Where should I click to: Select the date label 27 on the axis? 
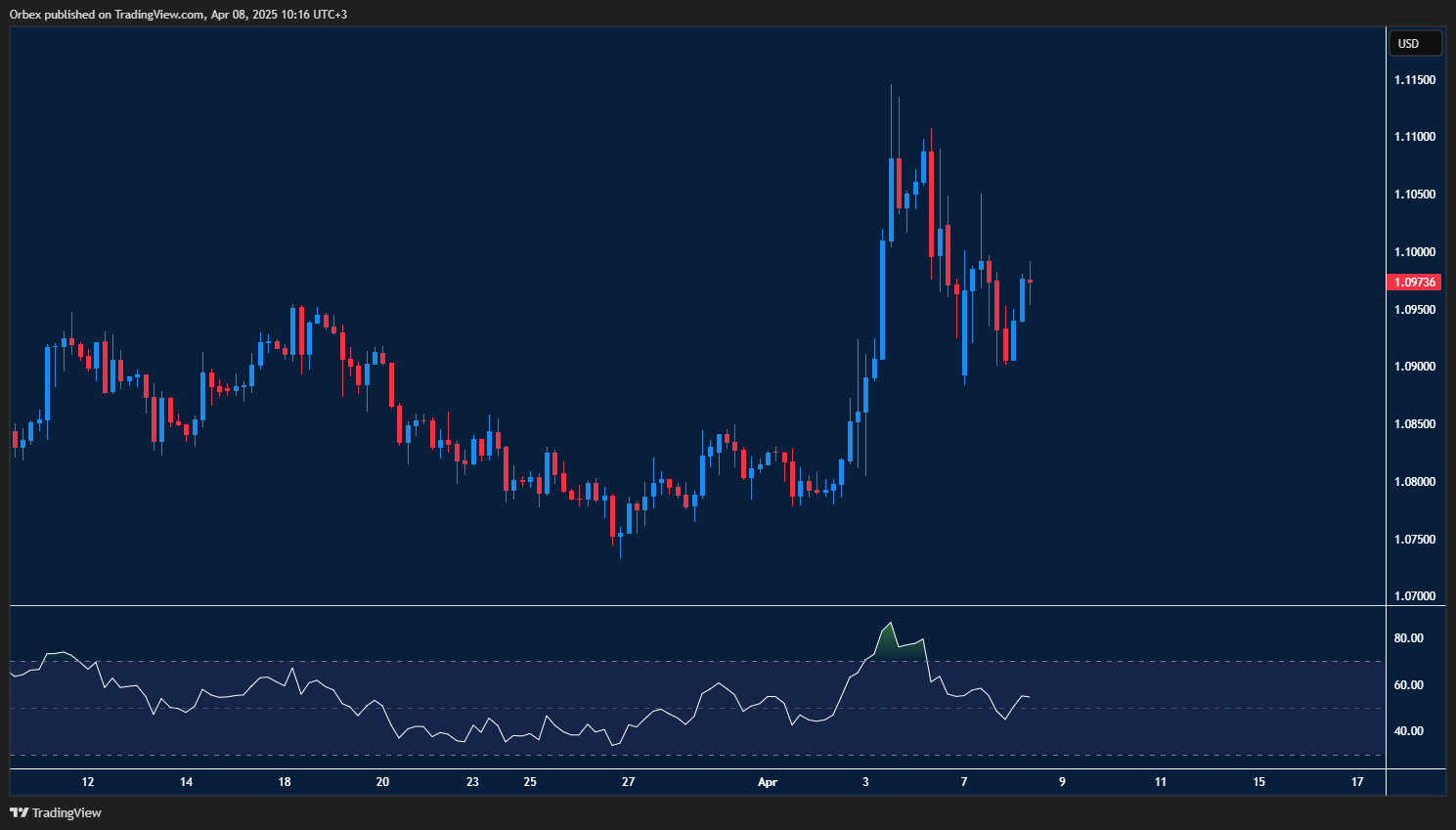(627, 782)
